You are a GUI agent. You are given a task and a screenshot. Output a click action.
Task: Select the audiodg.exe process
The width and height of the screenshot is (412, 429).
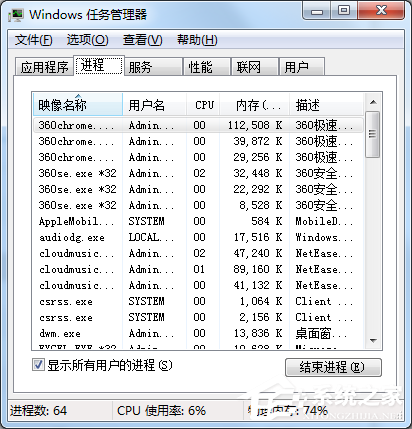pos(198,237)
